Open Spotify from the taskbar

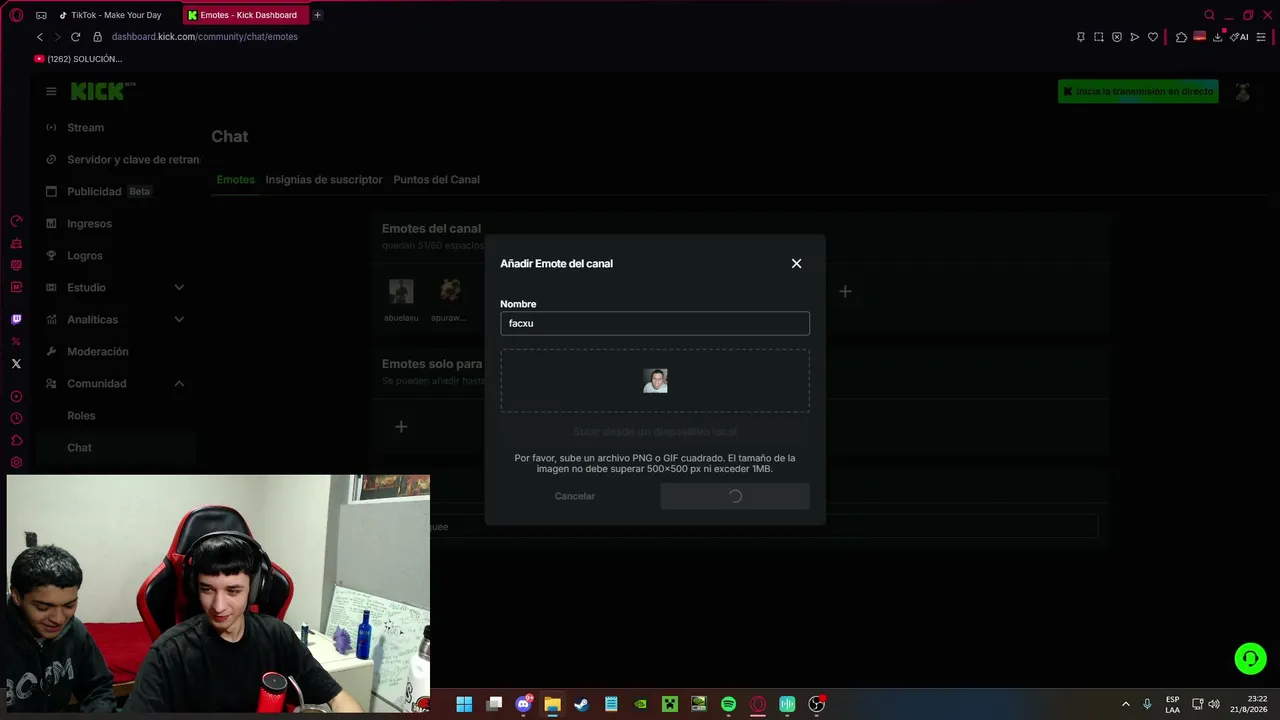click(x=728, y=704)
